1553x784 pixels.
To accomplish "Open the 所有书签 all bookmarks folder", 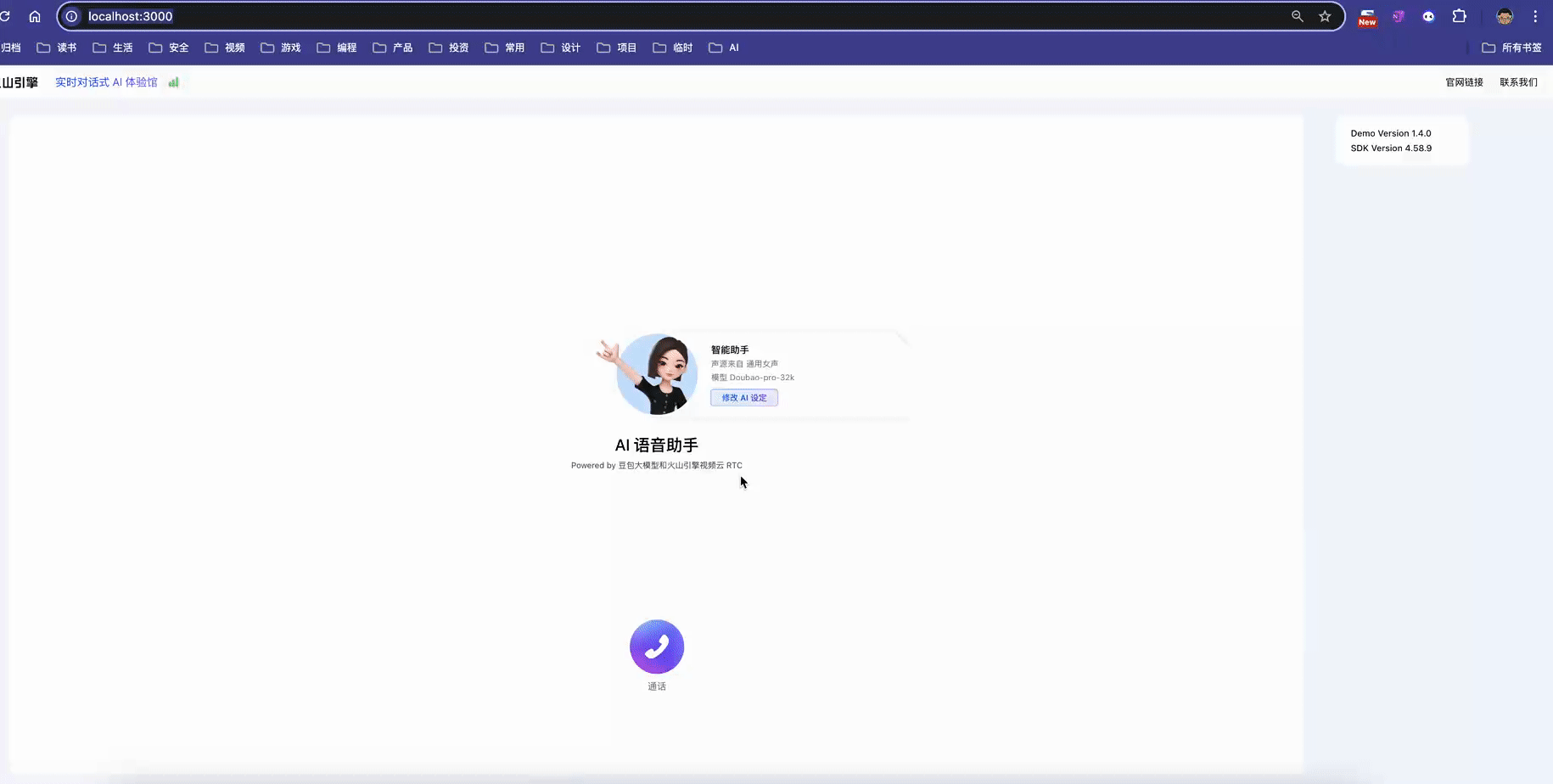I will click(x=1511, y=48).
